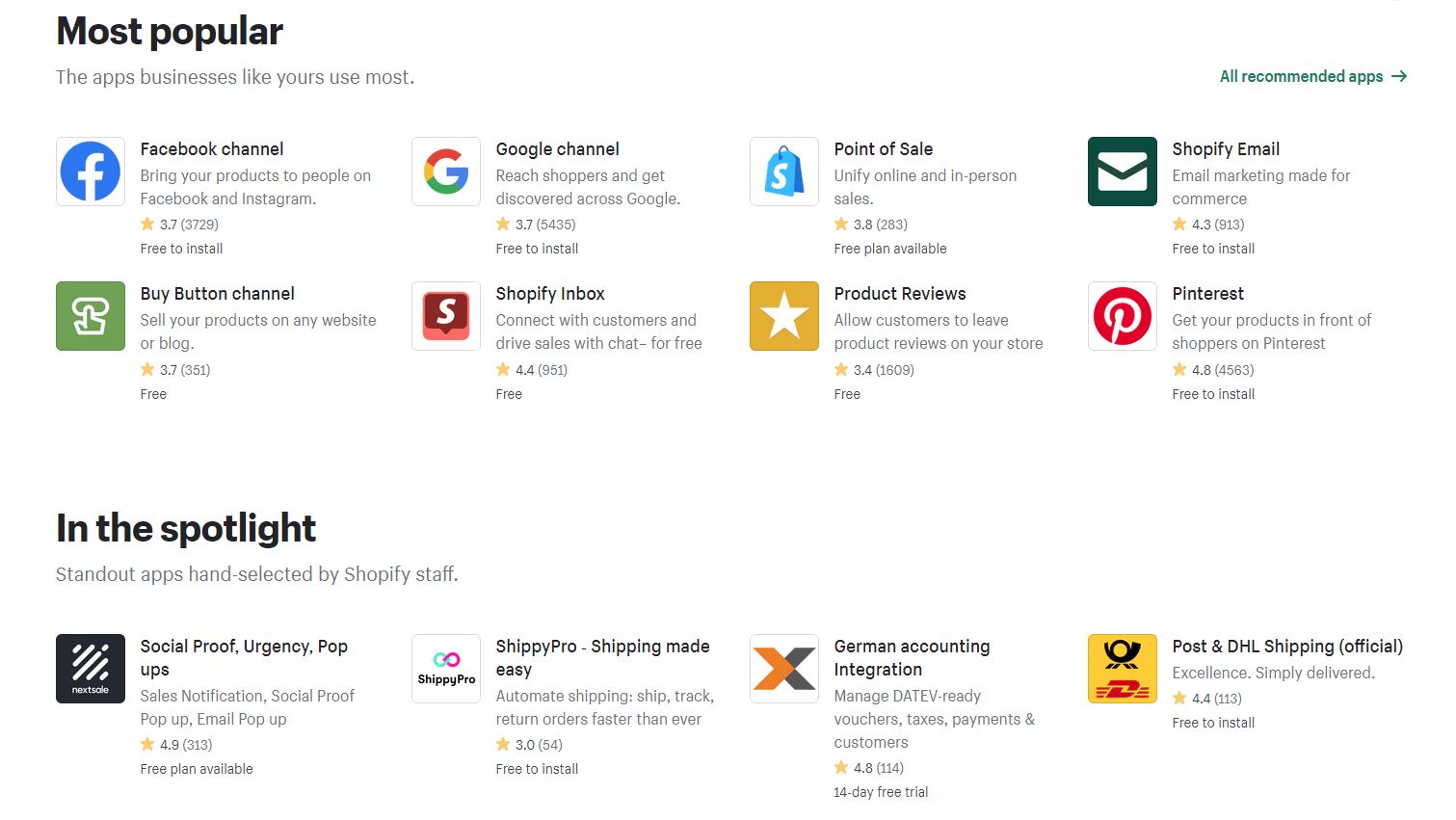Select the nextsale Social Proof app icon
This screenshot has height=820, width=1456.
pyautogui.click(x=90, y=668)
